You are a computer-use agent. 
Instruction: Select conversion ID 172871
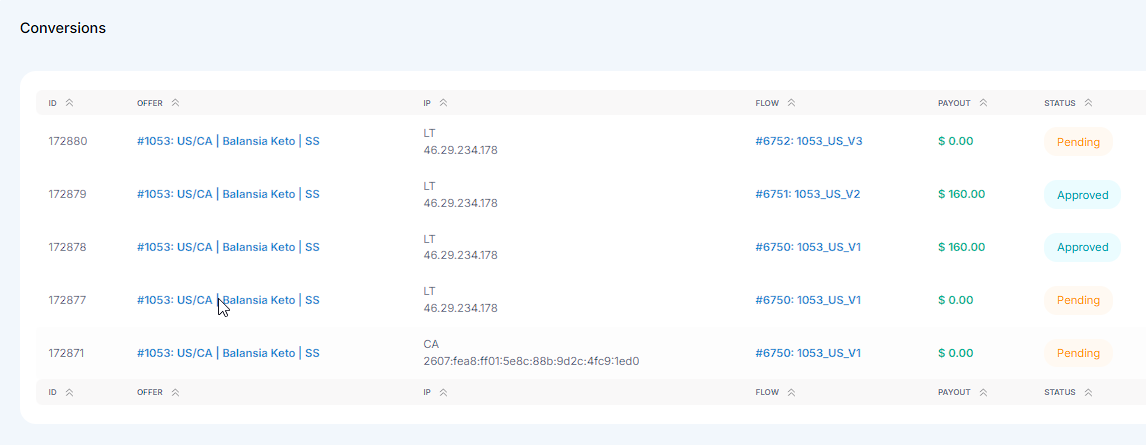[67, 353]
